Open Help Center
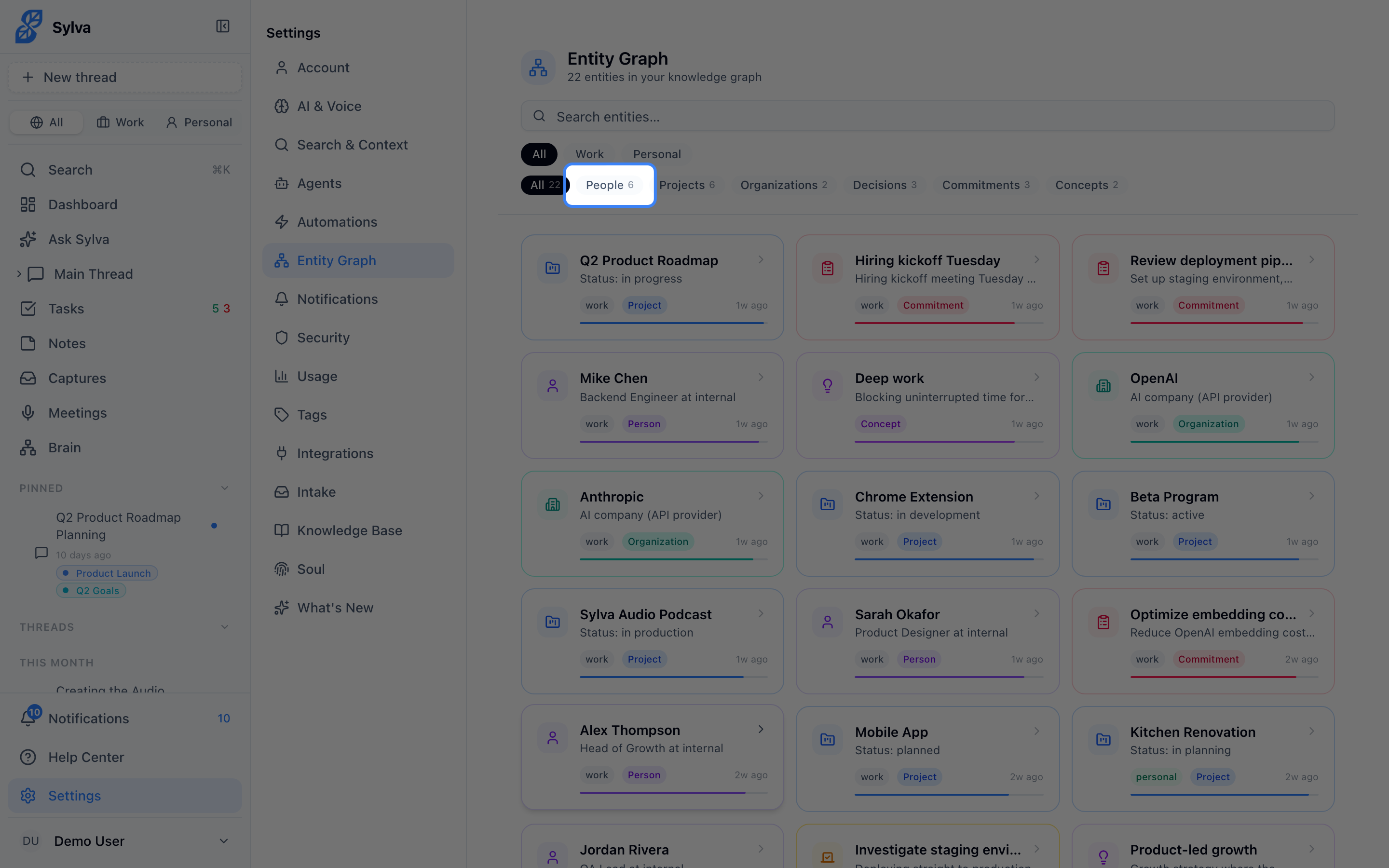 124,757
